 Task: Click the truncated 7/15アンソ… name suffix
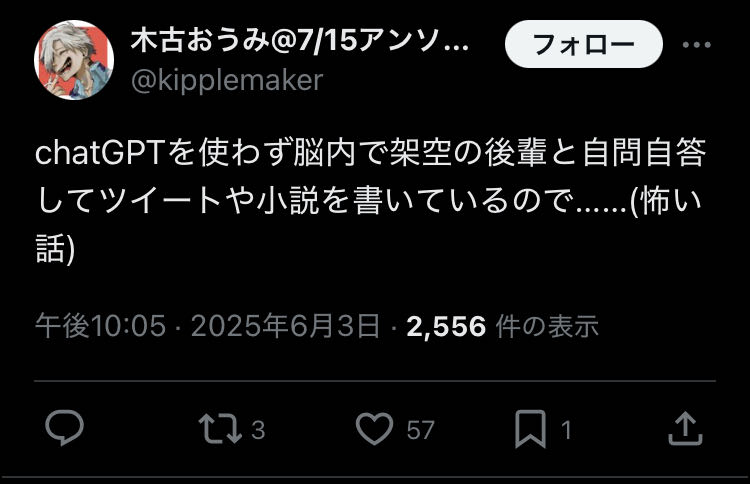point(383,40)
